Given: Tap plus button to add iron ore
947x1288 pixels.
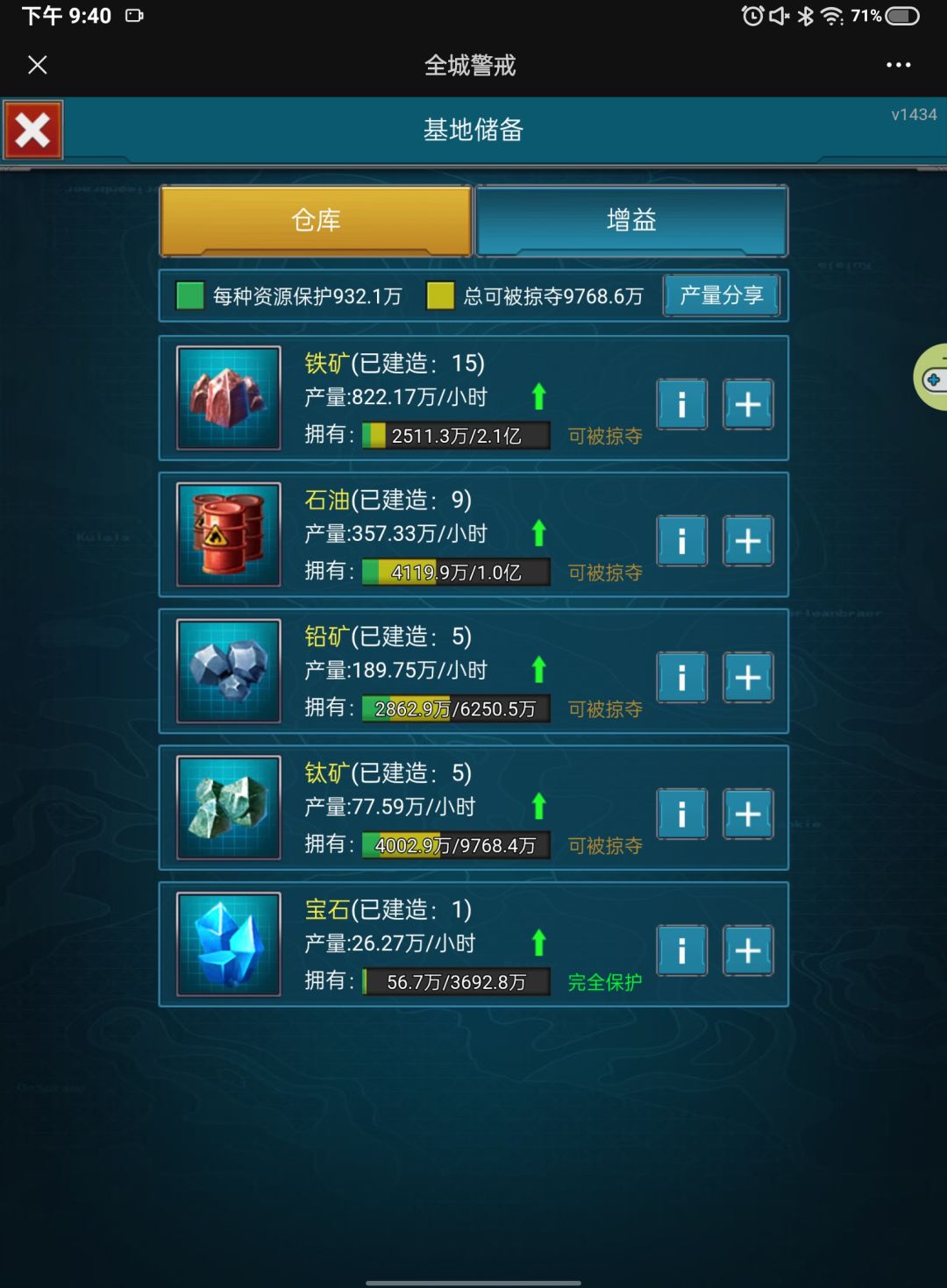Looking at the screenshot, I should pos(748,404).
